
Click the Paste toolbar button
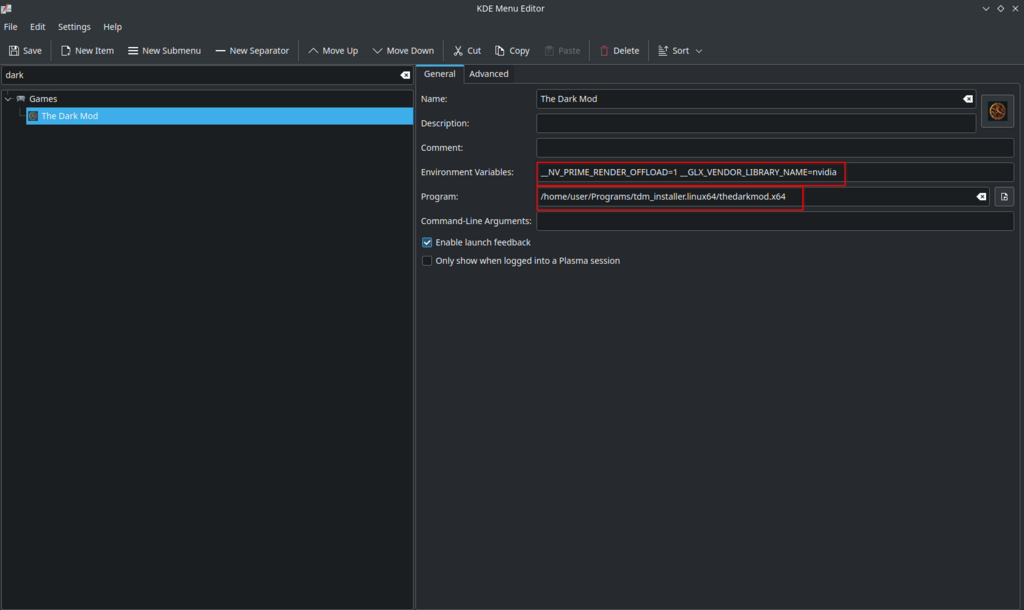562,50
